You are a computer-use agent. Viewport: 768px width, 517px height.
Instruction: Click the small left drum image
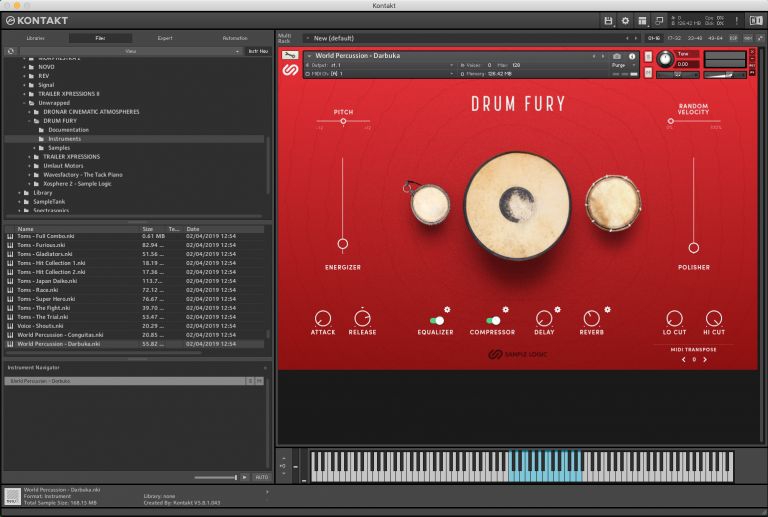[430, 204]
